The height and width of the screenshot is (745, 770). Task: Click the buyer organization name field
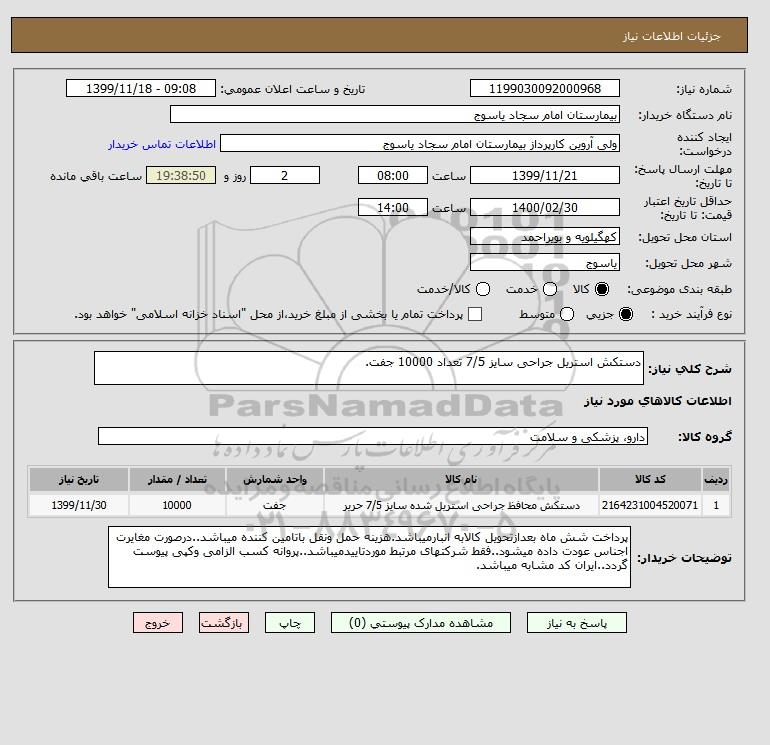(x=395, y=114)
